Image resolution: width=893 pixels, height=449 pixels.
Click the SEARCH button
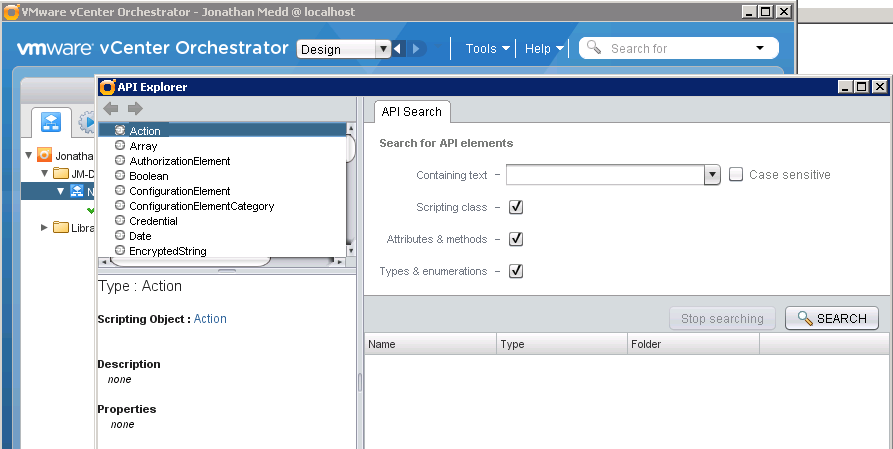click(831, 318)
